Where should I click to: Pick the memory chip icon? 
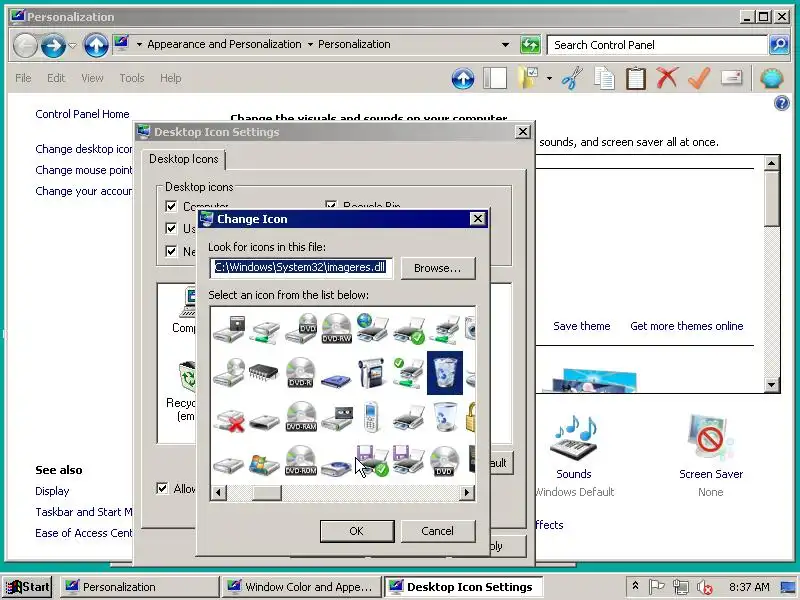click(264, 372)
